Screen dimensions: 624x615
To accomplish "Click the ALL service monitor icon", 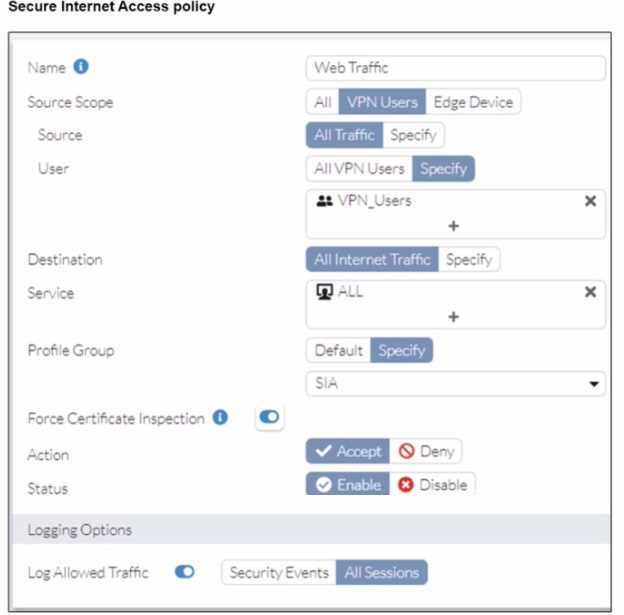I will coord(323,292).
